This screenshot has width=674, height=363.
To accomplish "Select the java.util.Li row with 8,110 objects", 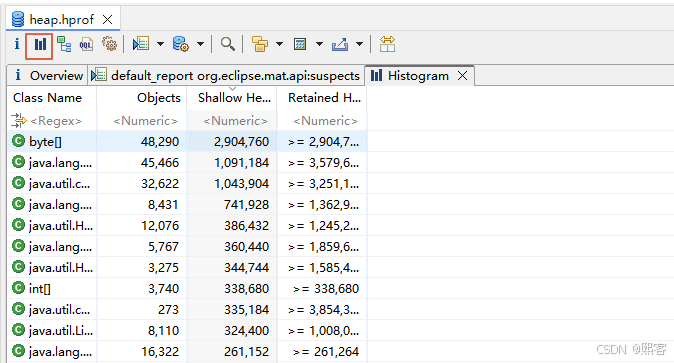I will point(187,331).
